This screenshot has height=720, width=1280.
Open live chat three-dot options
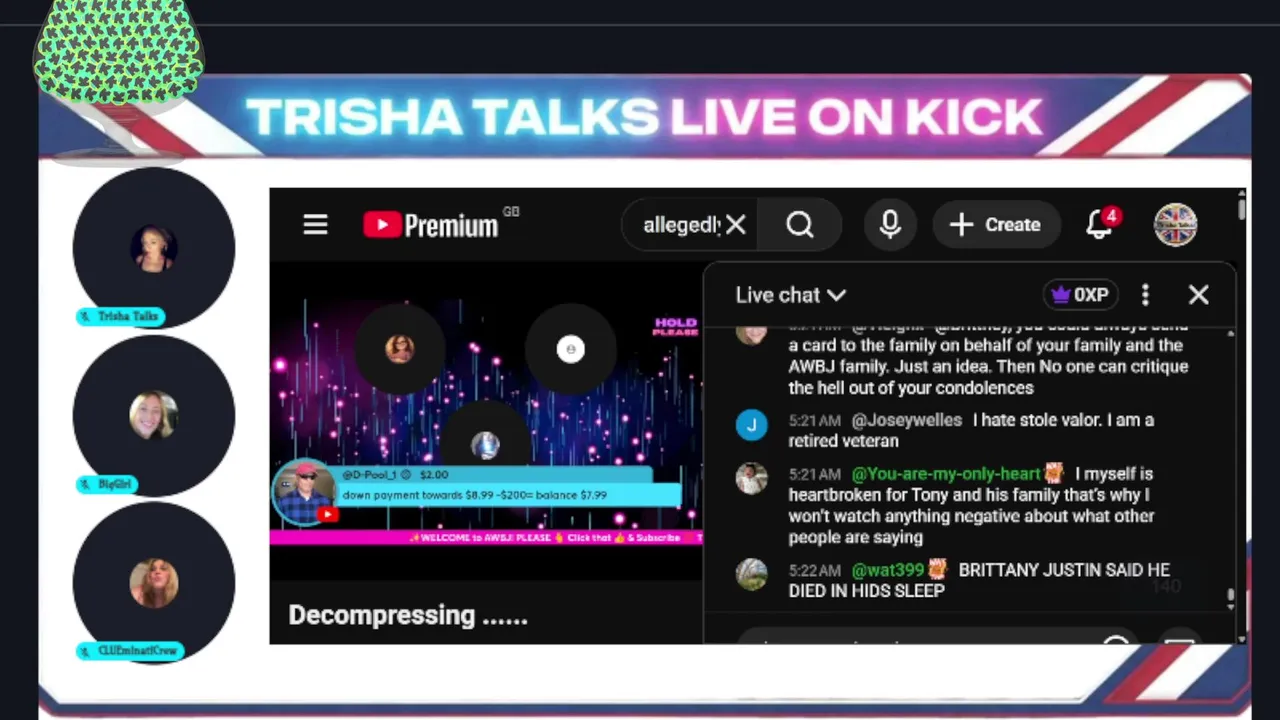coord(1146,295)
